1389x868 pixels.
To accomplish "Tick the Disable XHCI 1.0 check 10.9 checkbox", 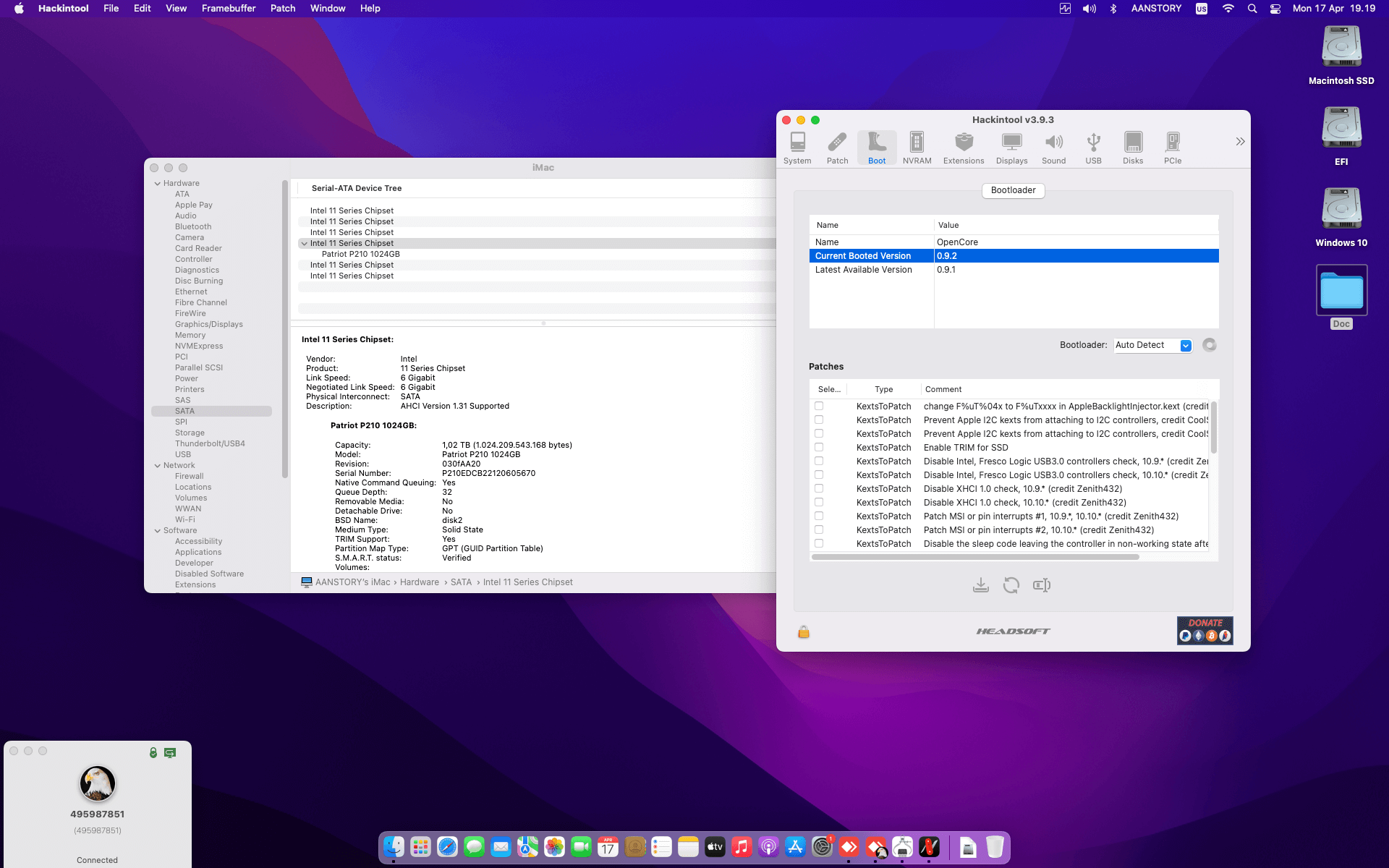I will [x=819, y=489].
